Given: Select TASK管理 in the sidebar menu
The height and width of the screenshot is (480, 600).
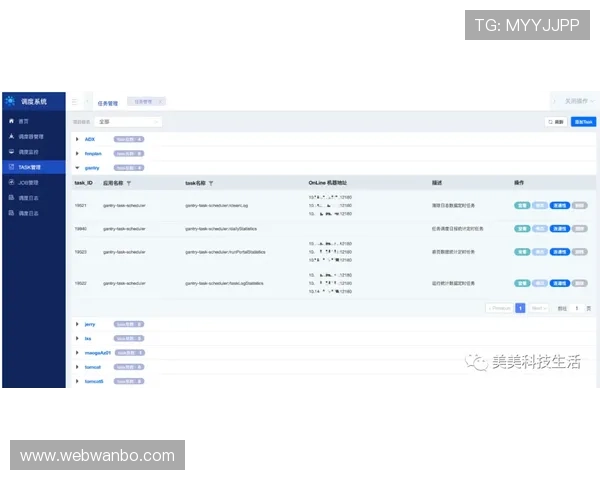Looking at the screenshot, I should point(30,167).
